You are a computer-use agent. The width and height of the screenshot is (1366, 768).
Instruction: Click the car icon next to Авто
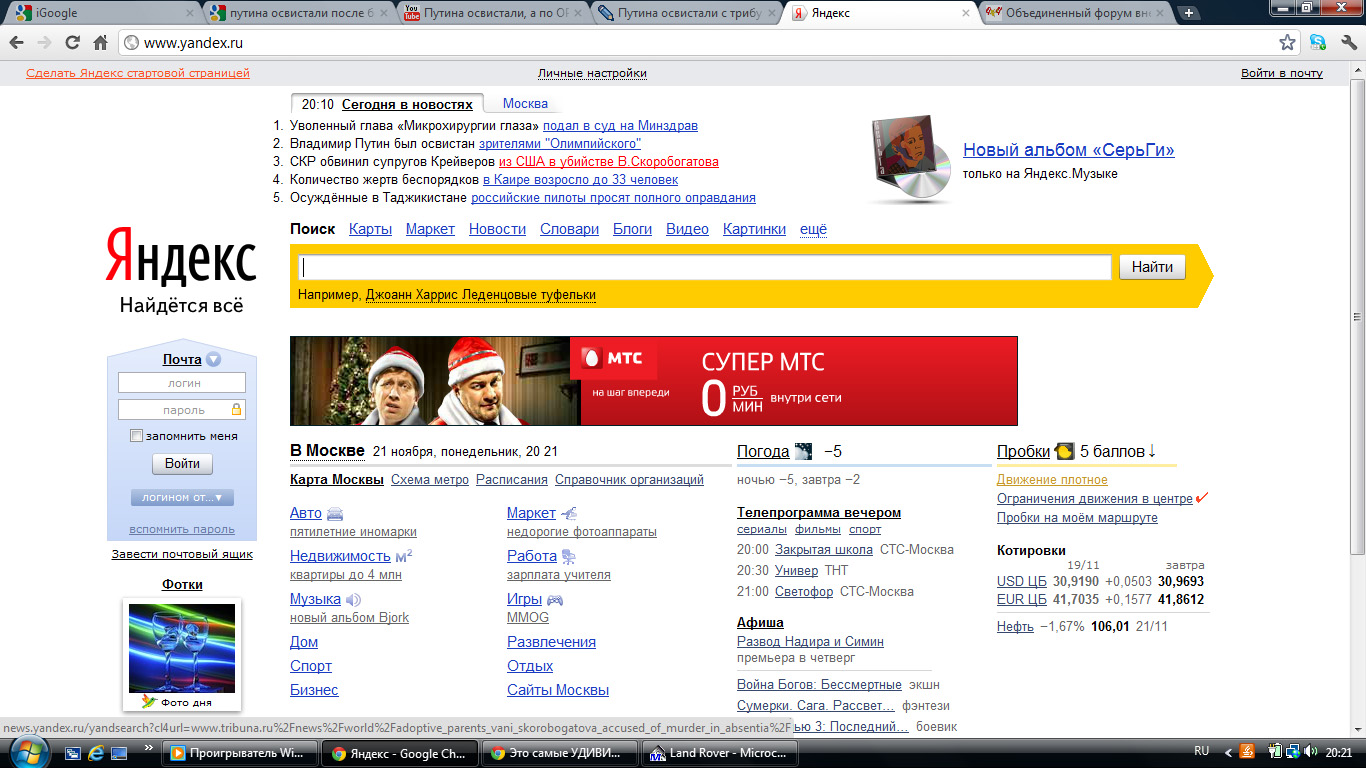335,514
